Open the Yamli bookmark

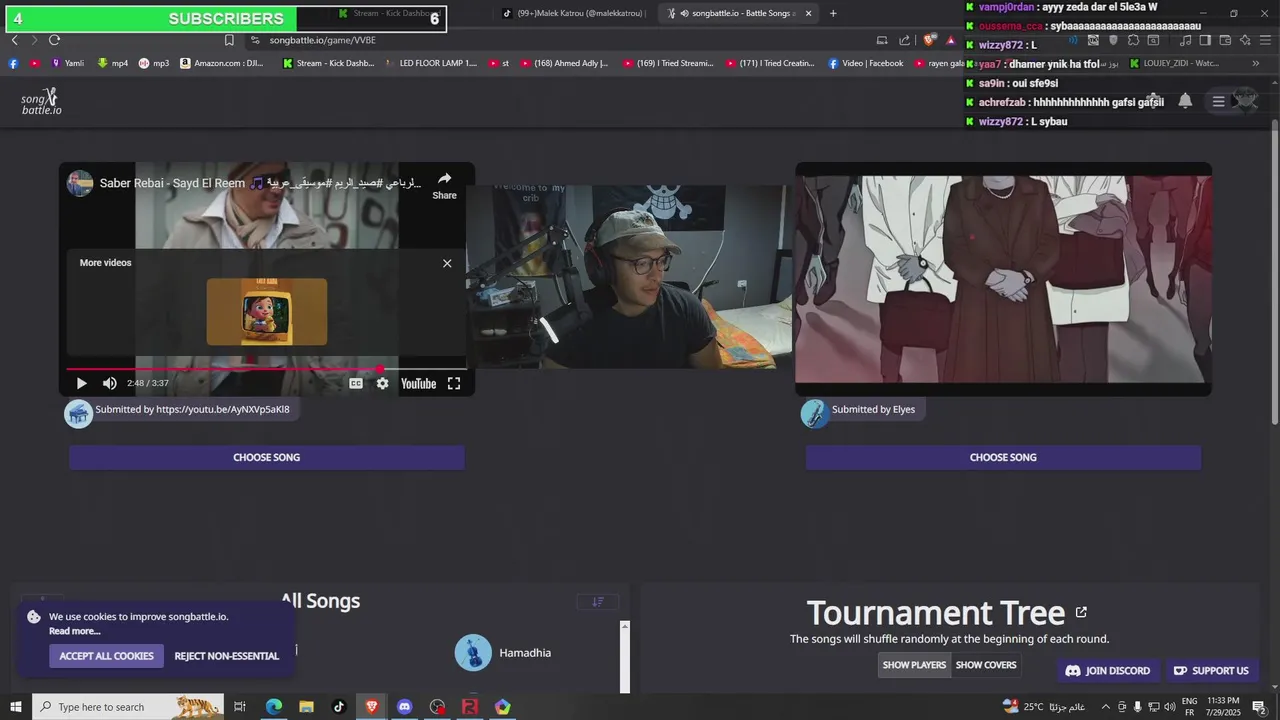[x=67, y=63]
